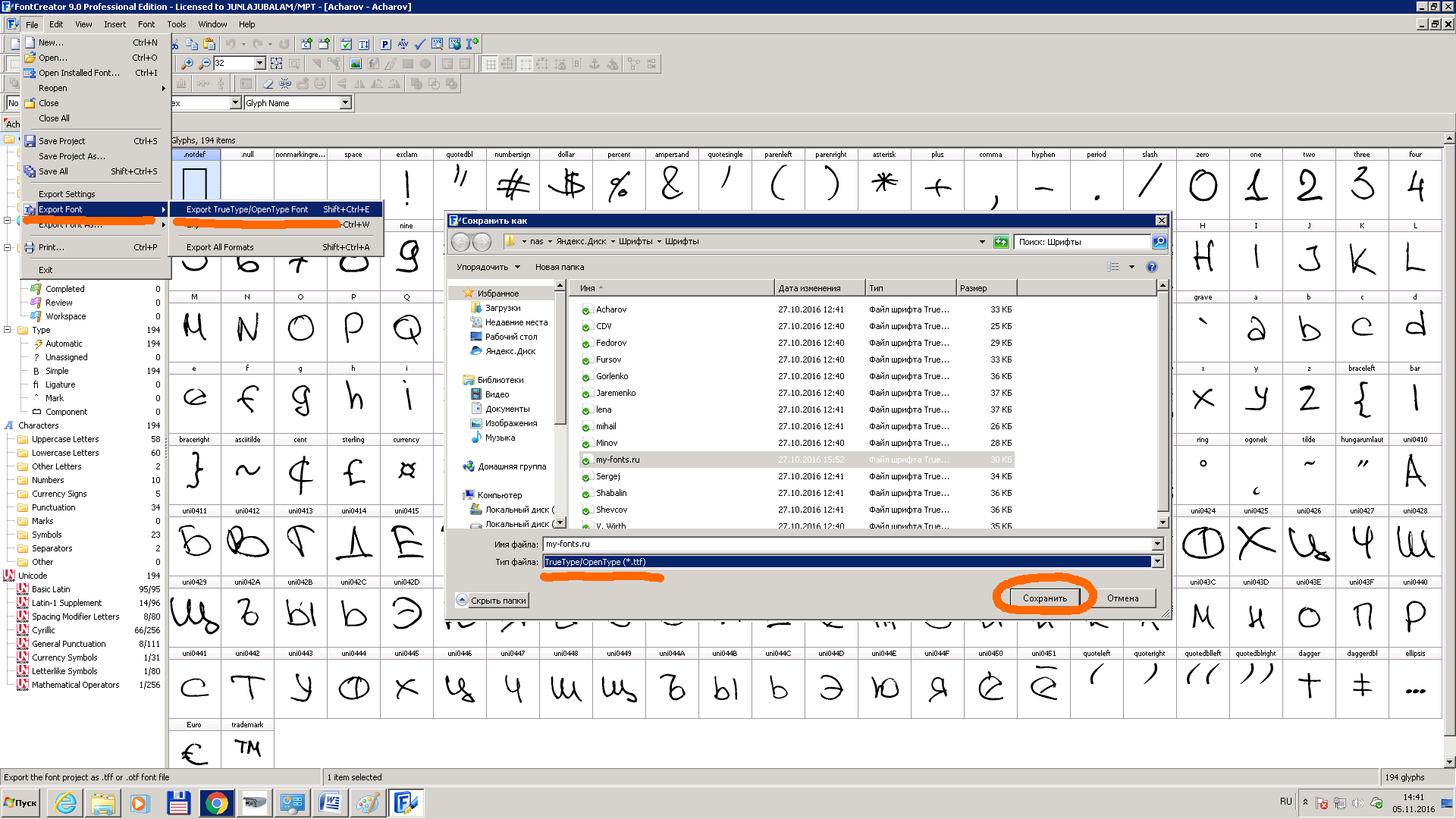Open the Тип файла dropdown arrow
The height and width of the screenshot is (819, 1456).
pyautogui.click(x=1157, y=562)
